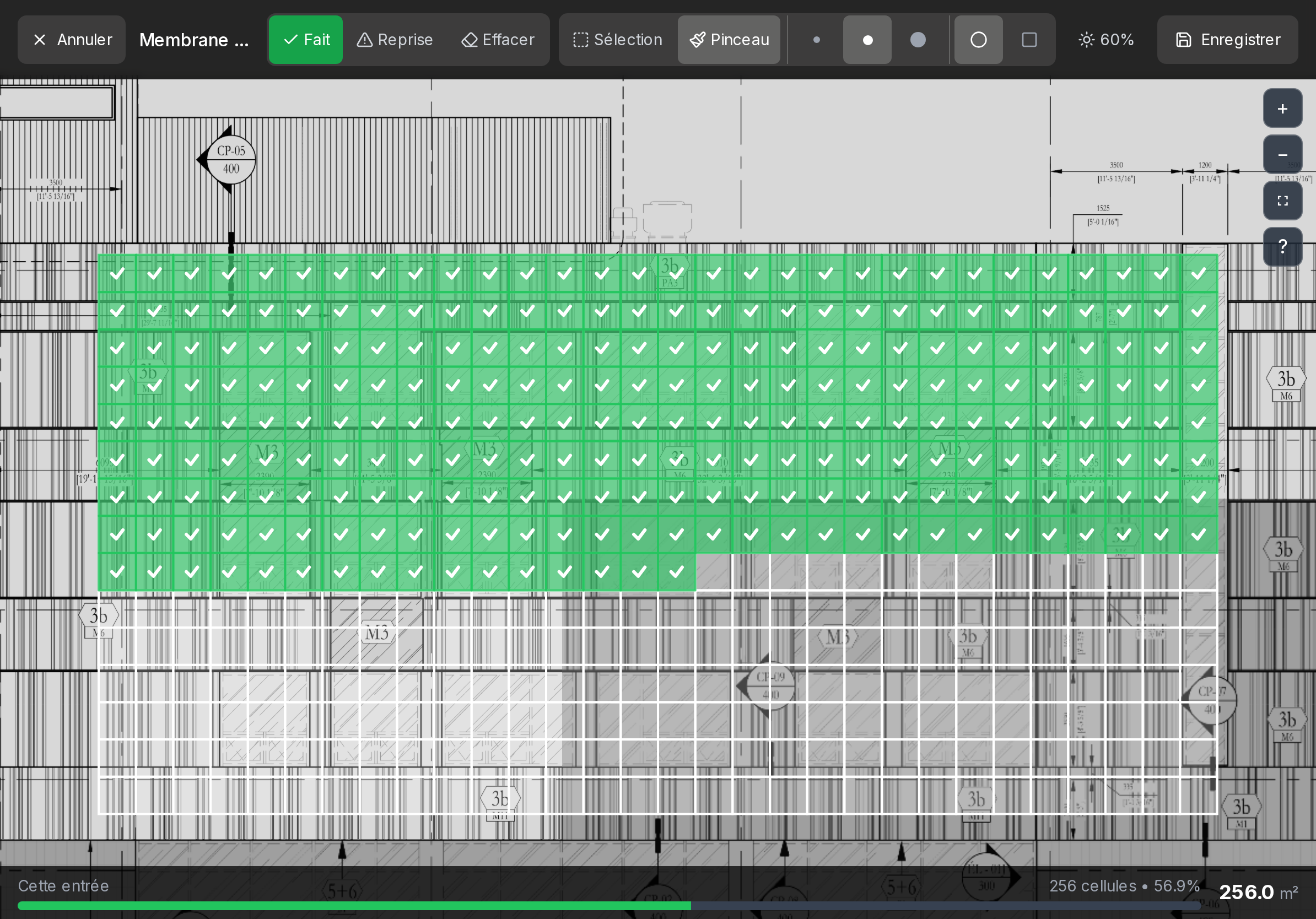Zoom out with the minus button
Viewport: 1316px width, 919px height.
coord(1283,155)
